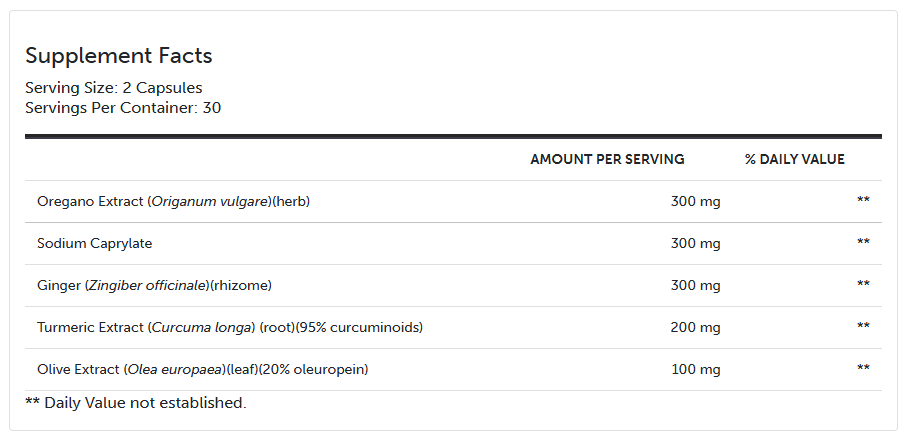Click the Servings Per Container: 30 line
This screenshot has height=445, width=912.
123,108
